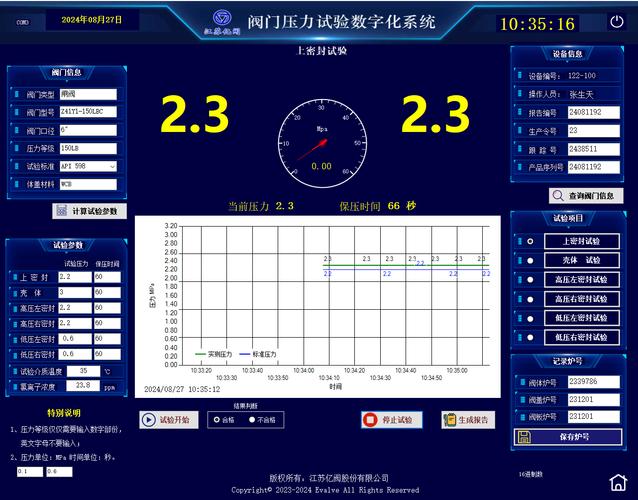The image size is (638, 500).
Task: Click the 阀盖炉号 field 231201
Action: (594, 400)
